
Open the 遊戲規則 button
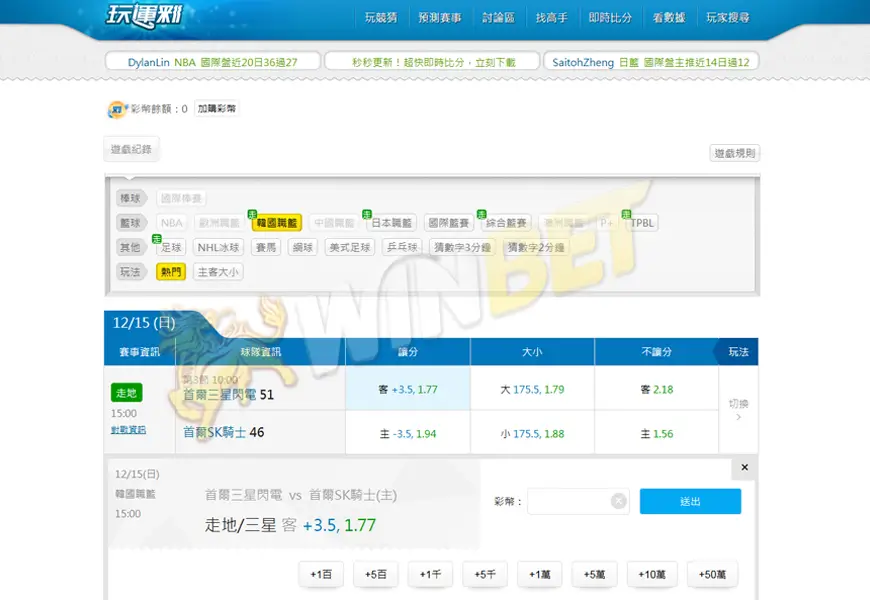(x=735, y=153)
